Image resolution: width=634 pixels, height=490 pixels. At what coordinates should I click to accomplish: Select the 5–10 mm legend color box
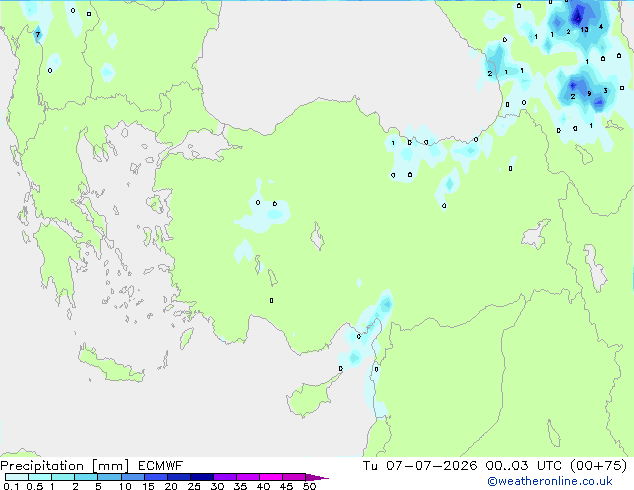click(x=109, y=477)
